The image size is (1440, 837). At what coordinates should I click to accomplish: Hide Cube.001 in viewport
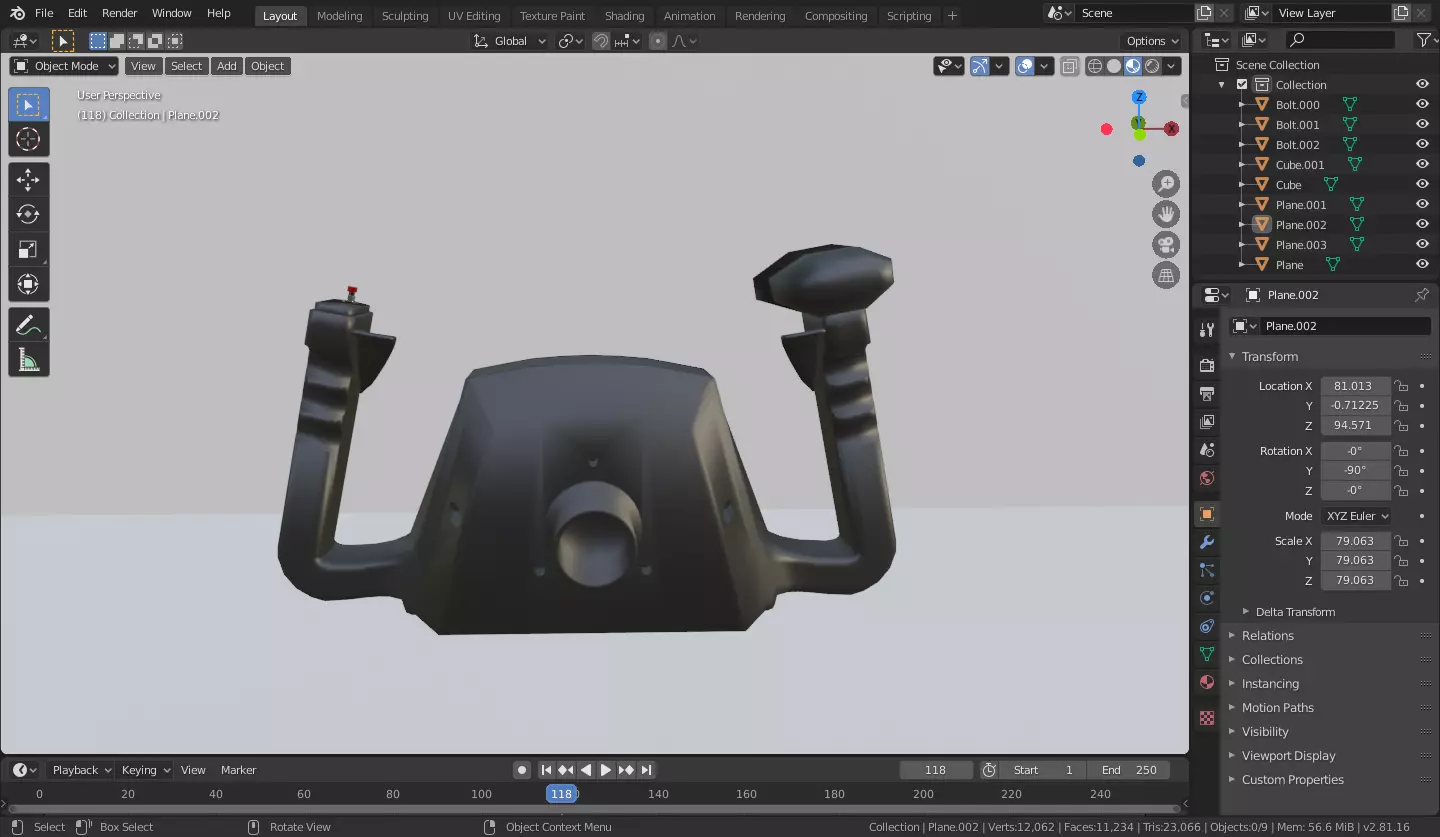(x=1422, y=164)
